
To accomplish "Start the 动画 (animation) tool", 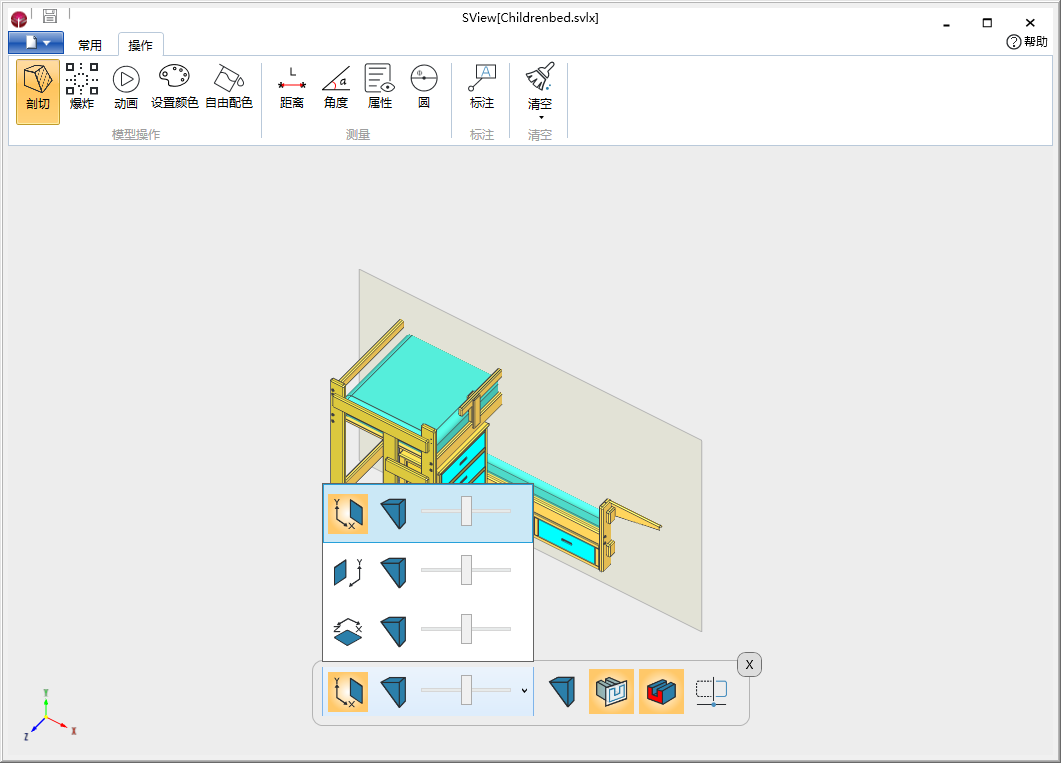I will pos(126,87).
